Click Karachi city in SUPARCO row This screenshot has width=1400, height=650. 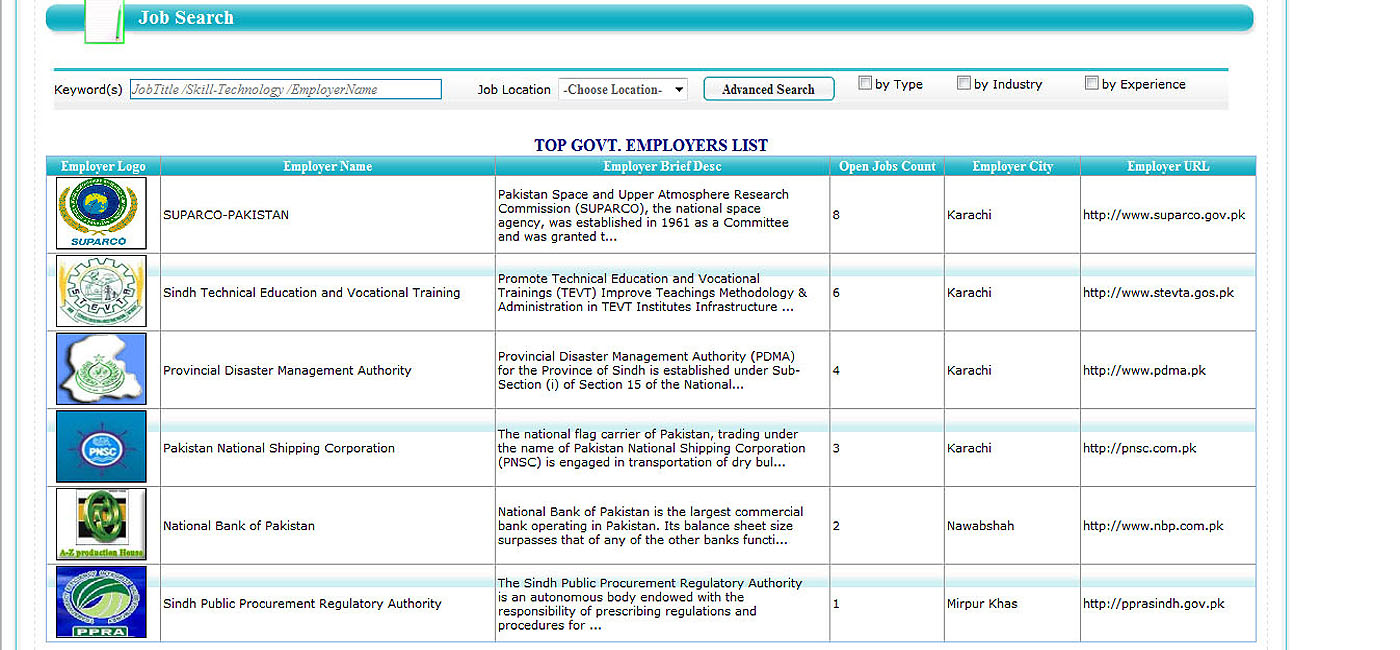pyautogui.click(x=969, y=215)
